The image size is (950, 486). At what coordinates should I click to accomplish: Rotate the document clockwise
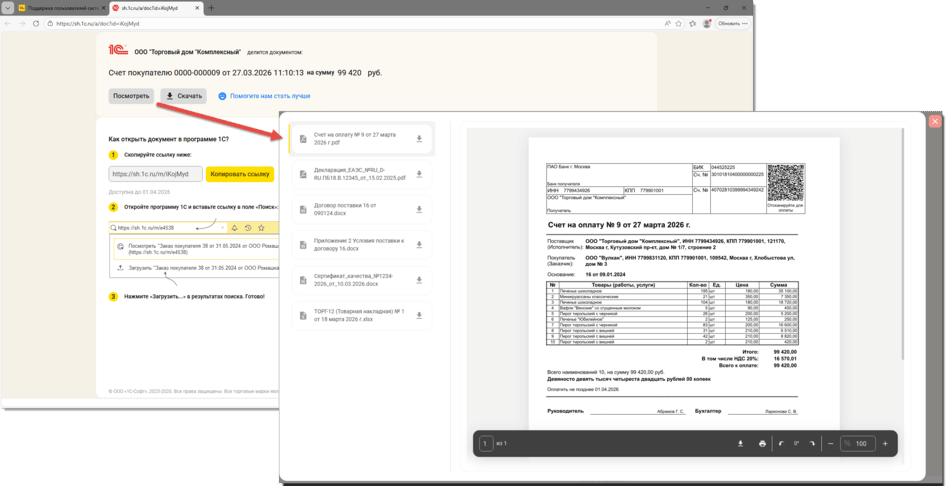click(x=811, y=443)
